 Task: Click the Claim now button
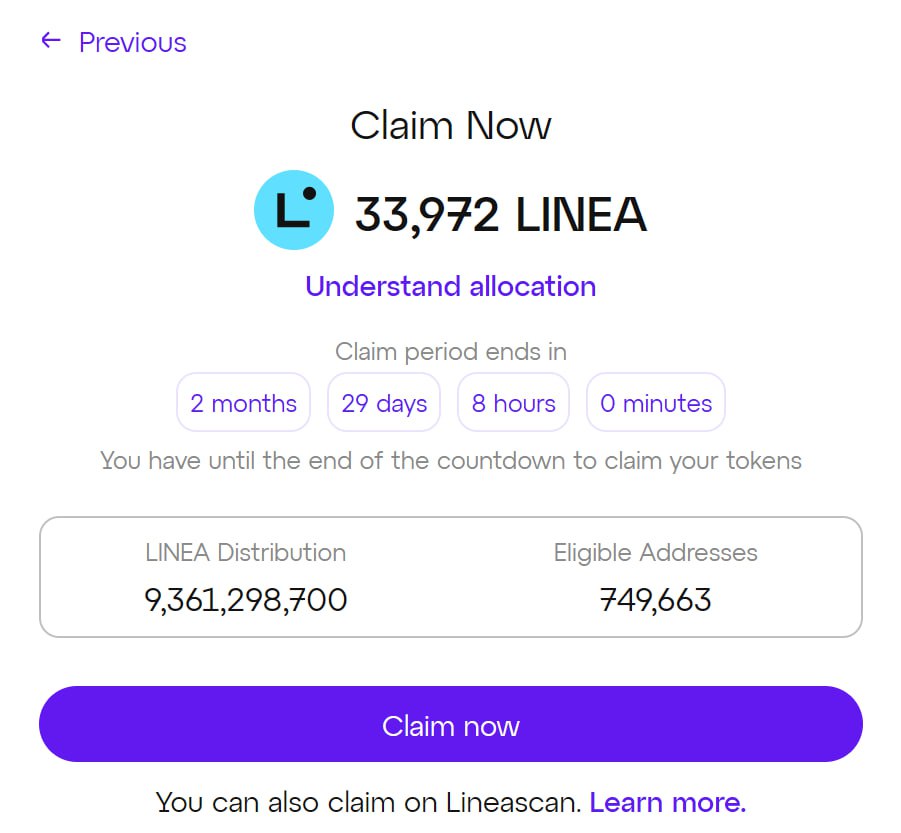click(450, 724)
